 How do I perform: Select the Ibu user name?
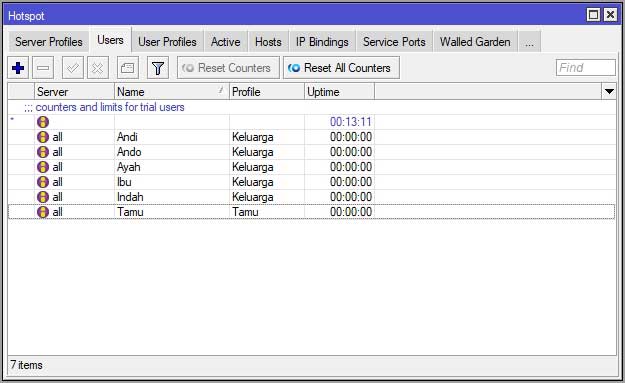coord(124,182)
